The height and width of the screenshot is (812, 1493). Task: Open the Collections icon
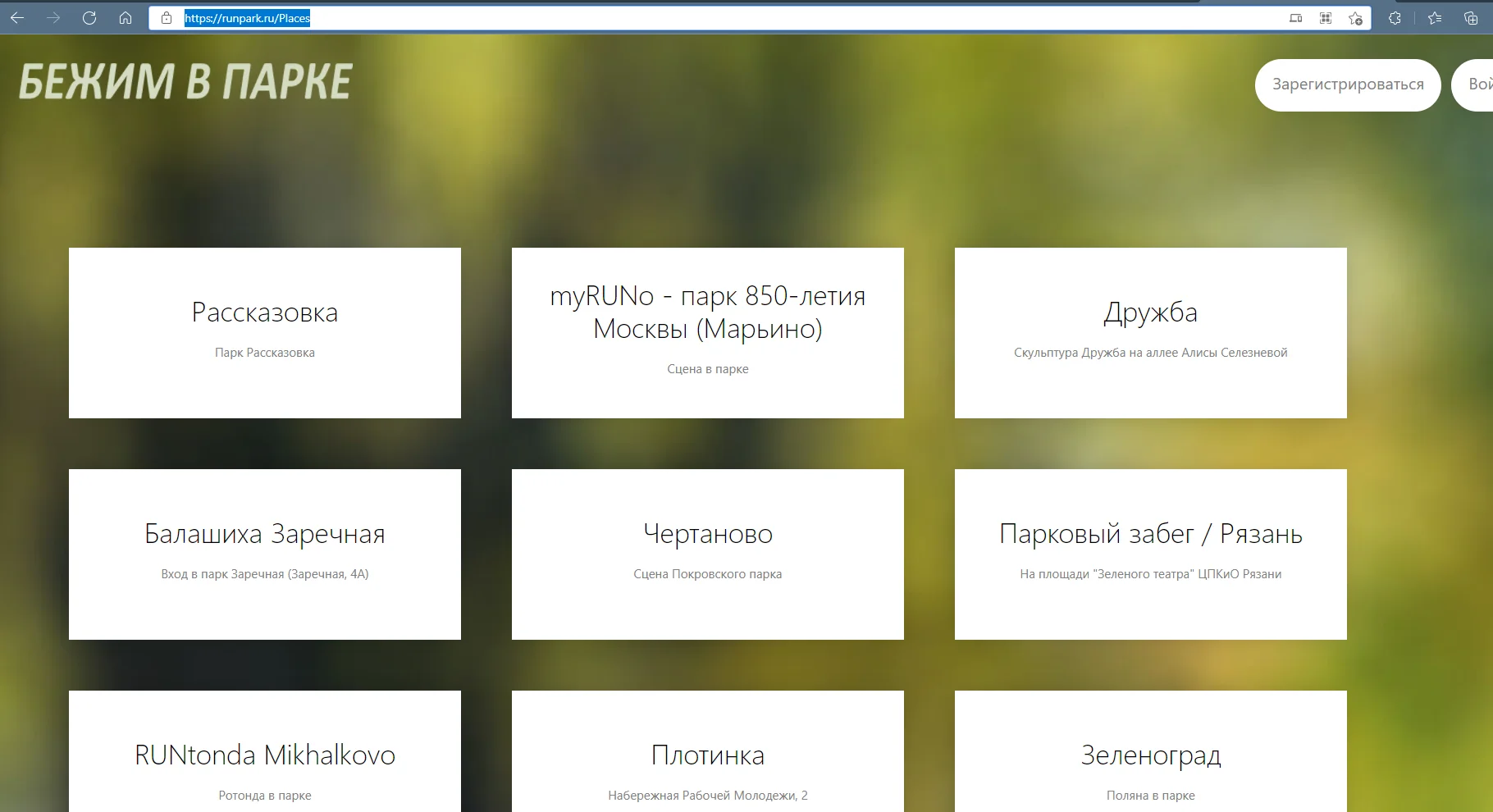(x=1469, y=17)
